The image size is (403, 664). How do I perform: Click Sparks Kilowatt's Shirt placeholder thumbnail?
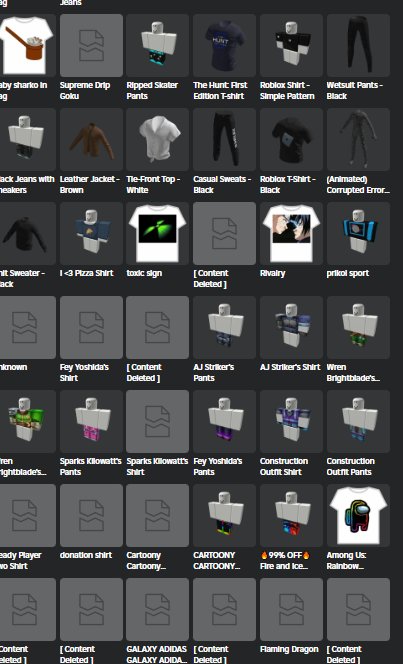(157, 421)
